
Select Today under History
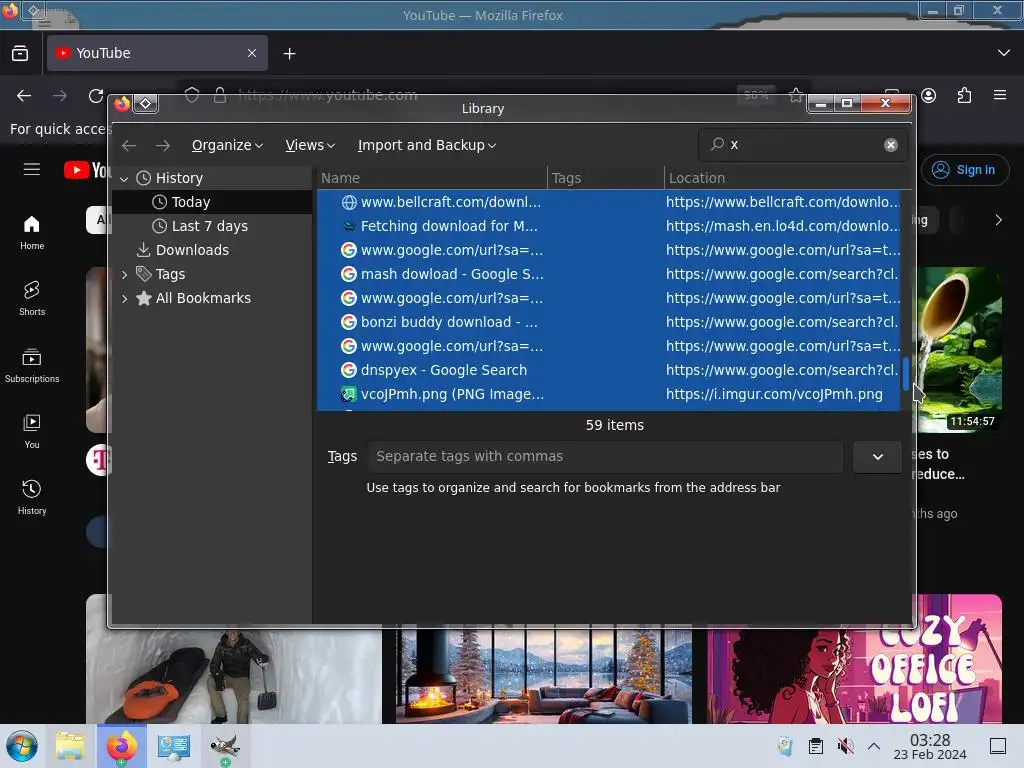tap(212, 202)
